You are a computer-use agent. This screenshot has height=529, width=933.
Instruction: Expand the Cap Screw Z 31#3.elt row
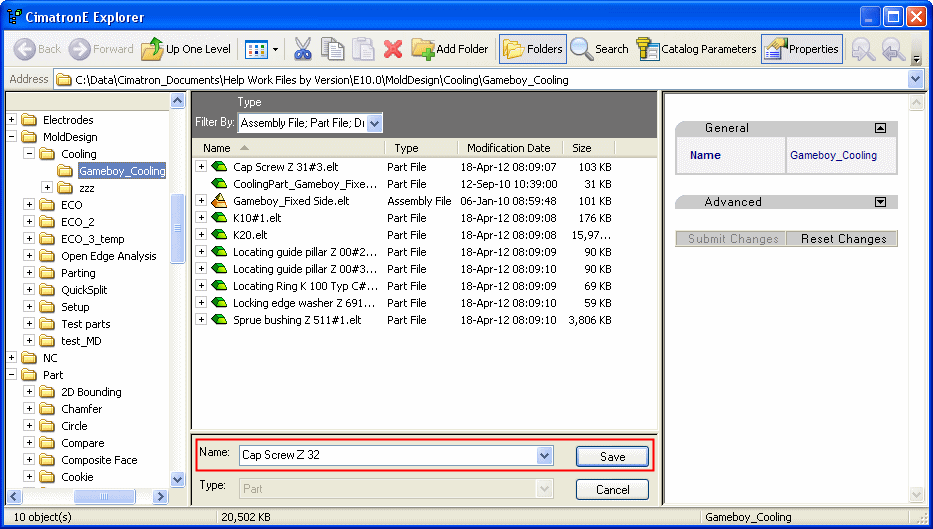201,167
